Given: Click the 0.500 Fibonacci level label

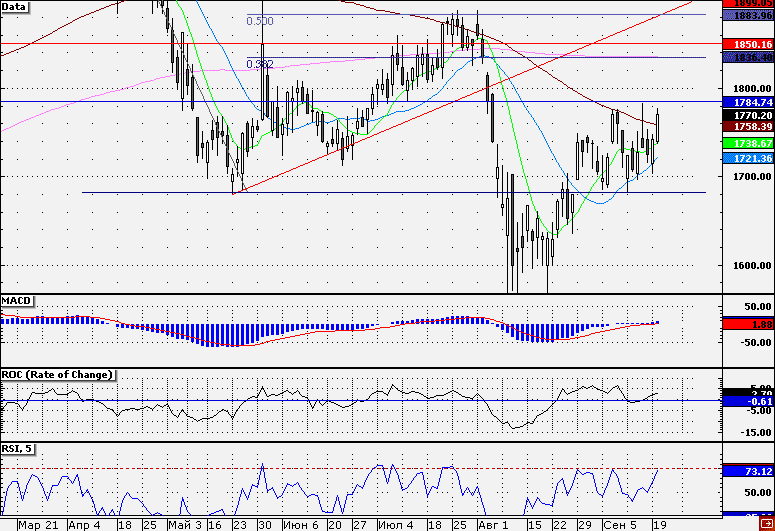Looking at the screenshot, I should click(x=259, y=20).
